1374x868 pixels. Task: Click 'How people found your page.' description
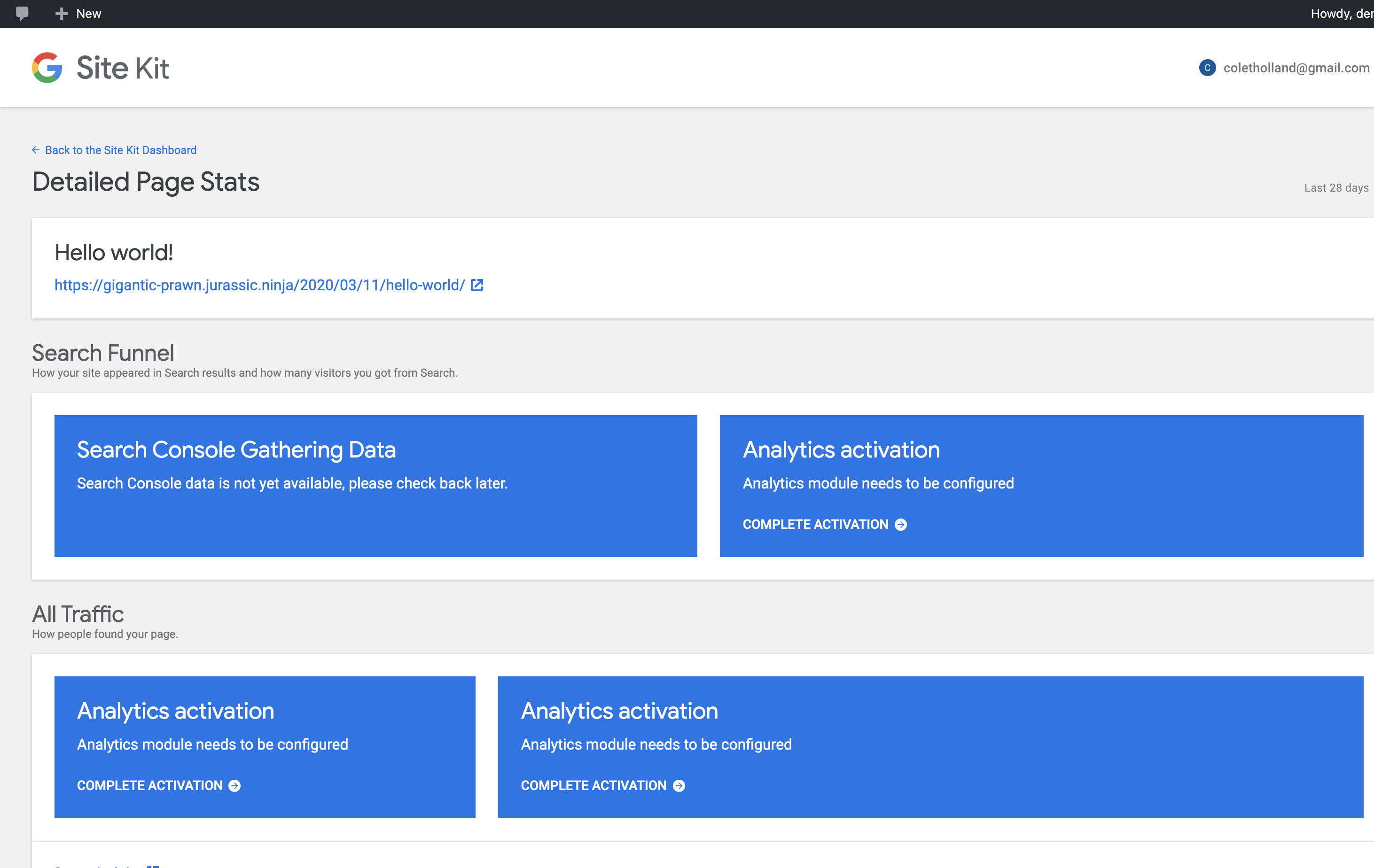pyautogui.click(x=105, y=634)
